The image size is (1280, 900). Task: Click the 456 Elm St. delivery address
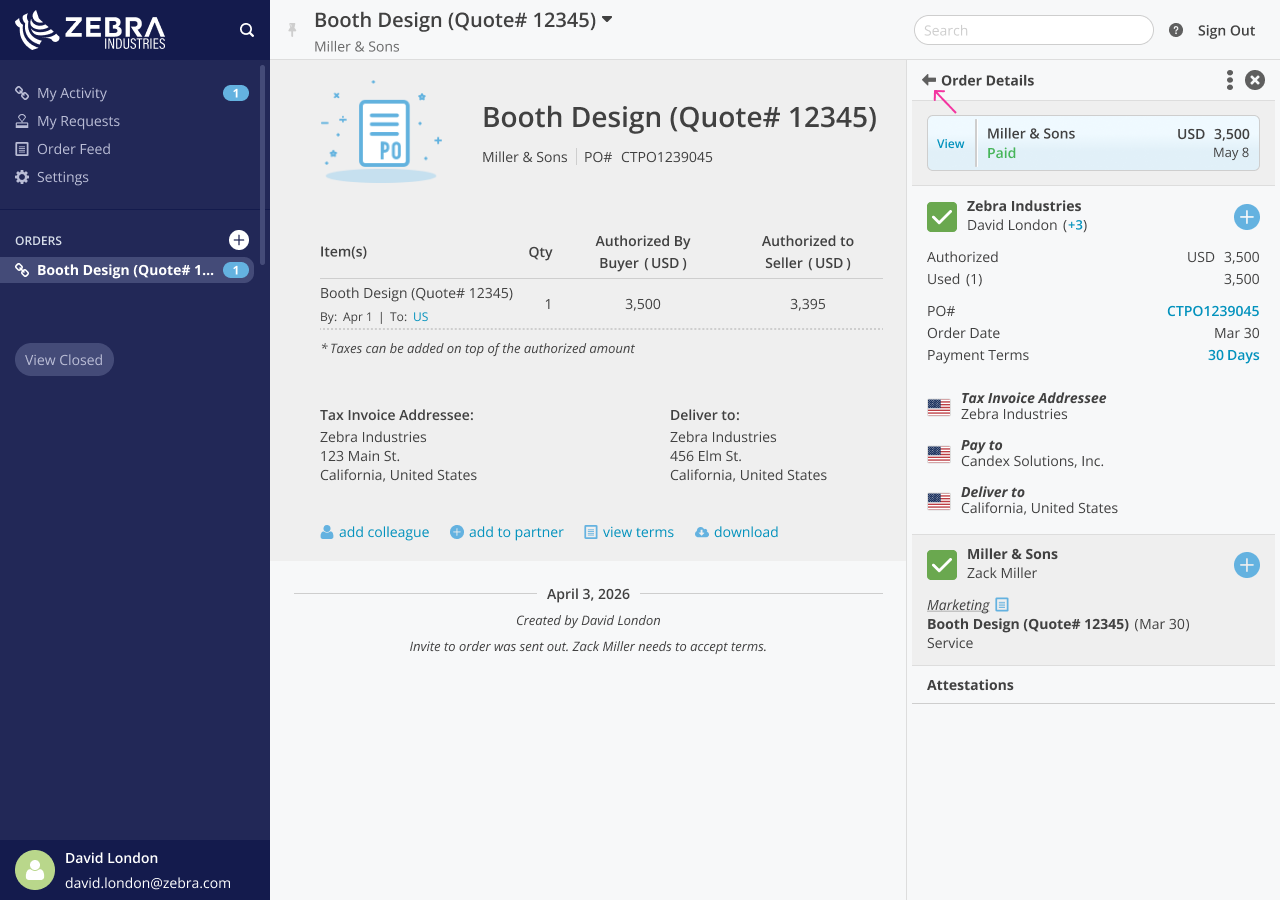tap(706, 456)
